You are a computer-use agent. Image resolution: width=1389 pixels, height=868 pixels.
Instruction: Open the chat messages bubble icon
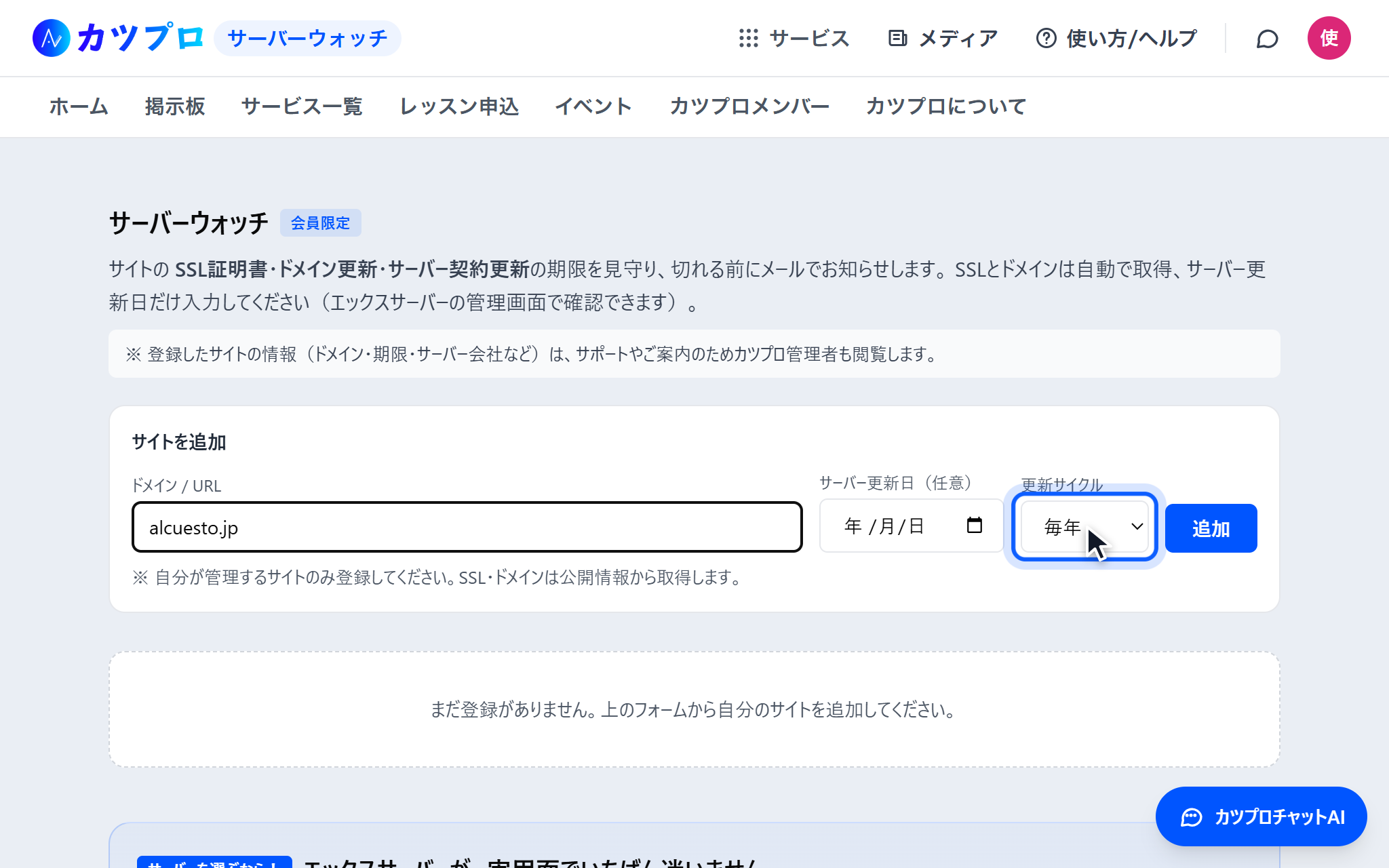coord(1267,39)
